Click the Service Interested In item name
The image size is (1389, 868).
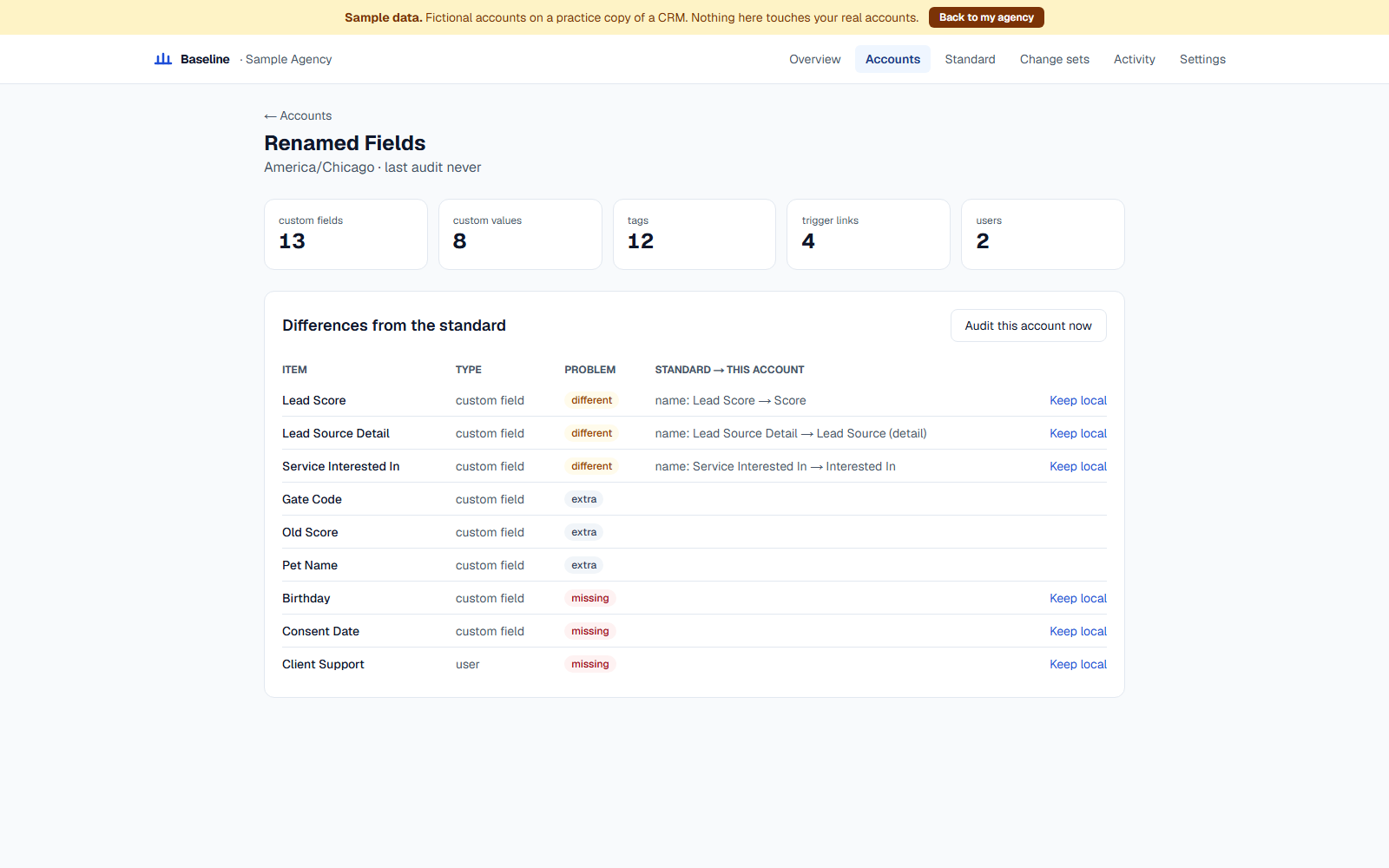[x=340, y=466]
